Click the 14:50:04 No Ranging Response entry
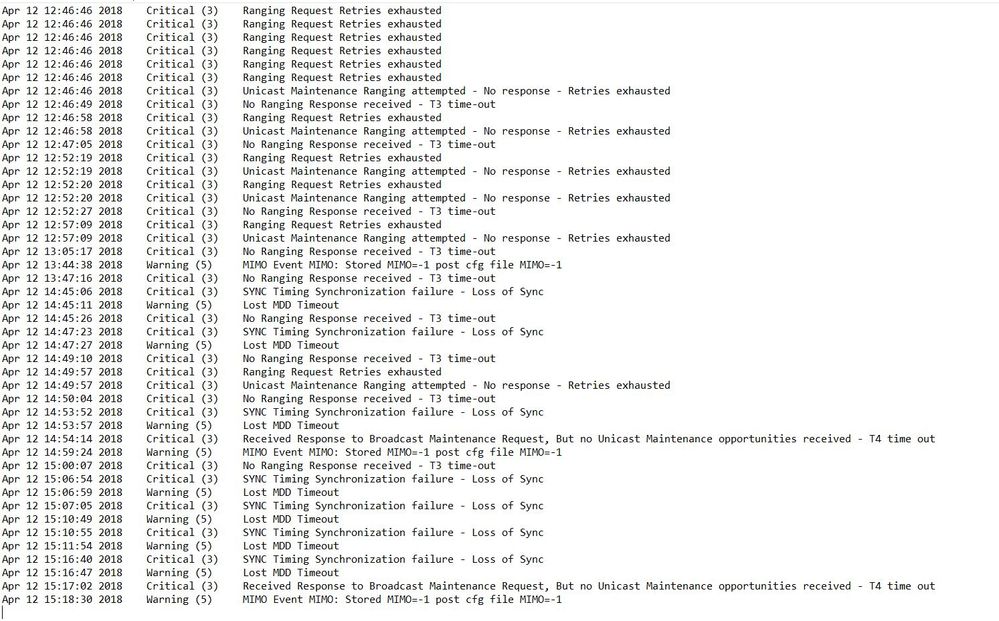 coord(369,399)
